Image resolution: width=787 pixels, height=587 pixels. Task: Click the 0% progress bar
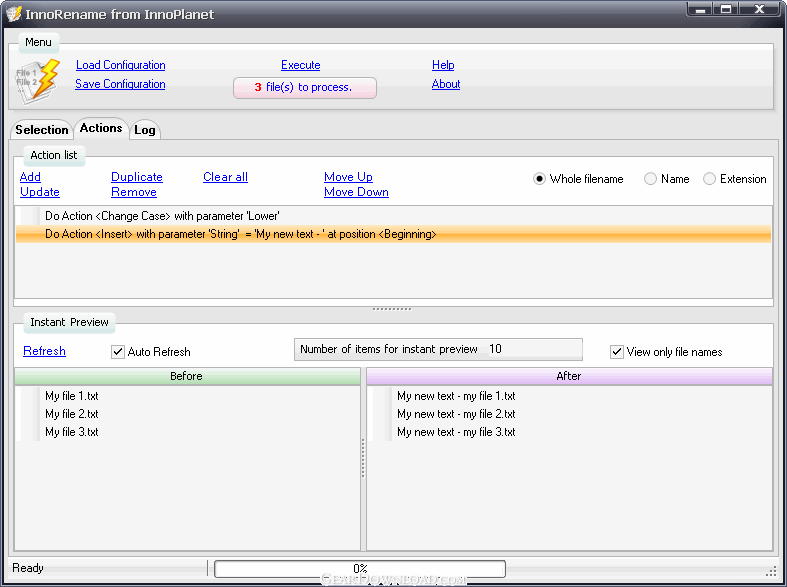[360, 569]
